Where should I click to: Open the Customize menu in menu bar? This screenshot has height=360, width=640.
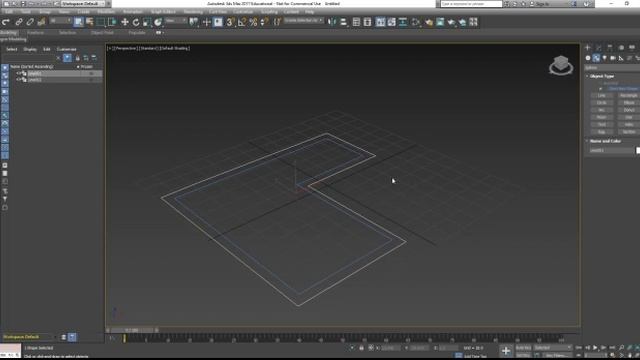point(243,12)
